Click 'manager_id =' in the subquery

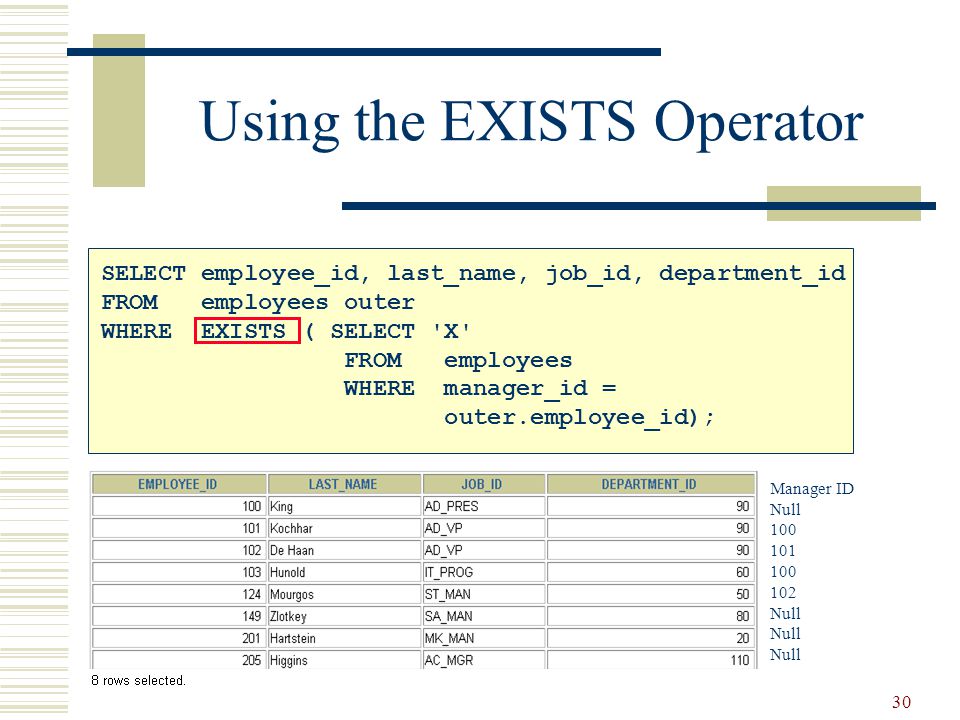tap(529, 389)
